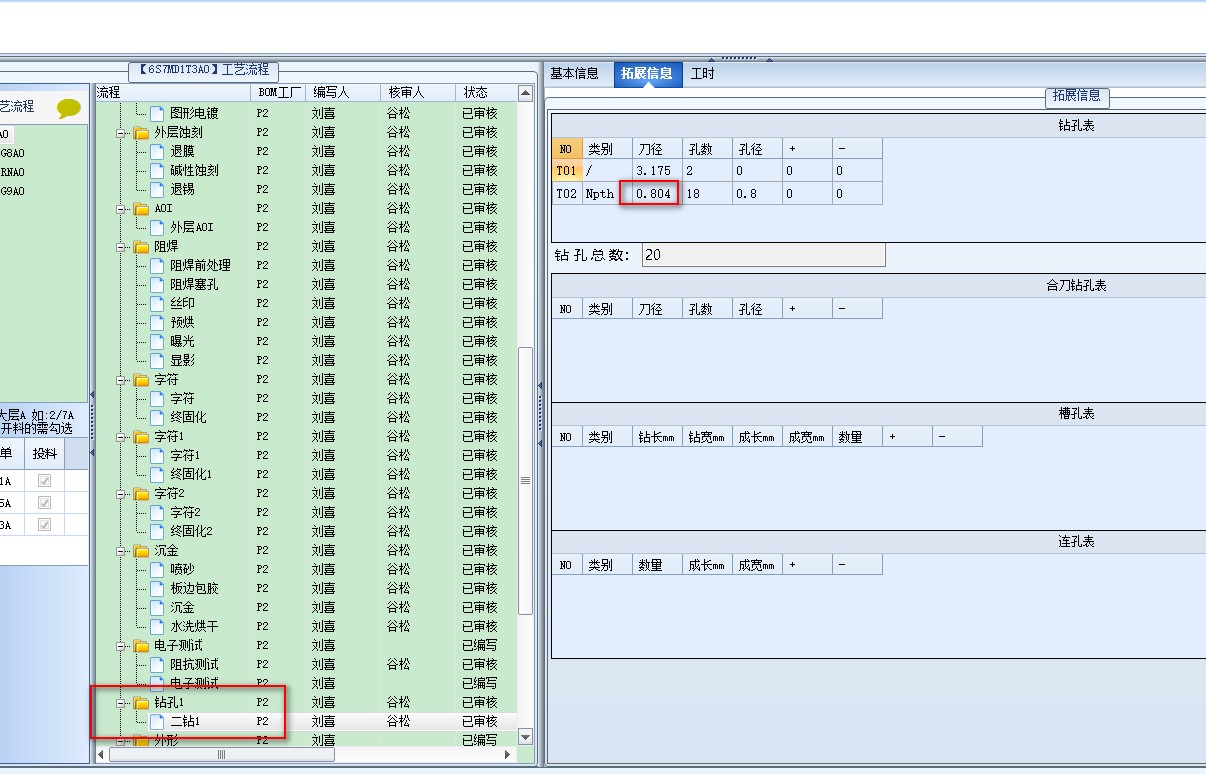Switch to the 拓展信息 tab
Screen dimensions: 1206x774
coord(647,74)
